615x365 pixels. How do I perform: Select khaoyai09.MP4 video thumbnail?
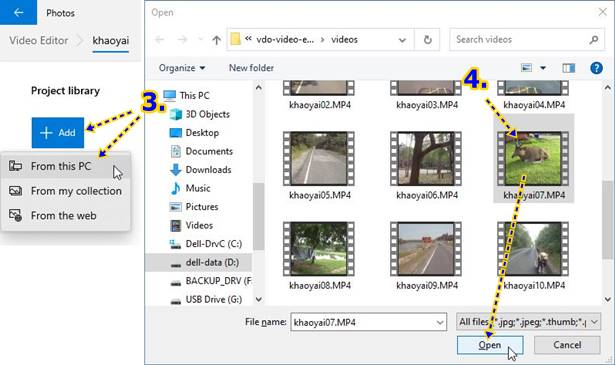tap(426, 249)
